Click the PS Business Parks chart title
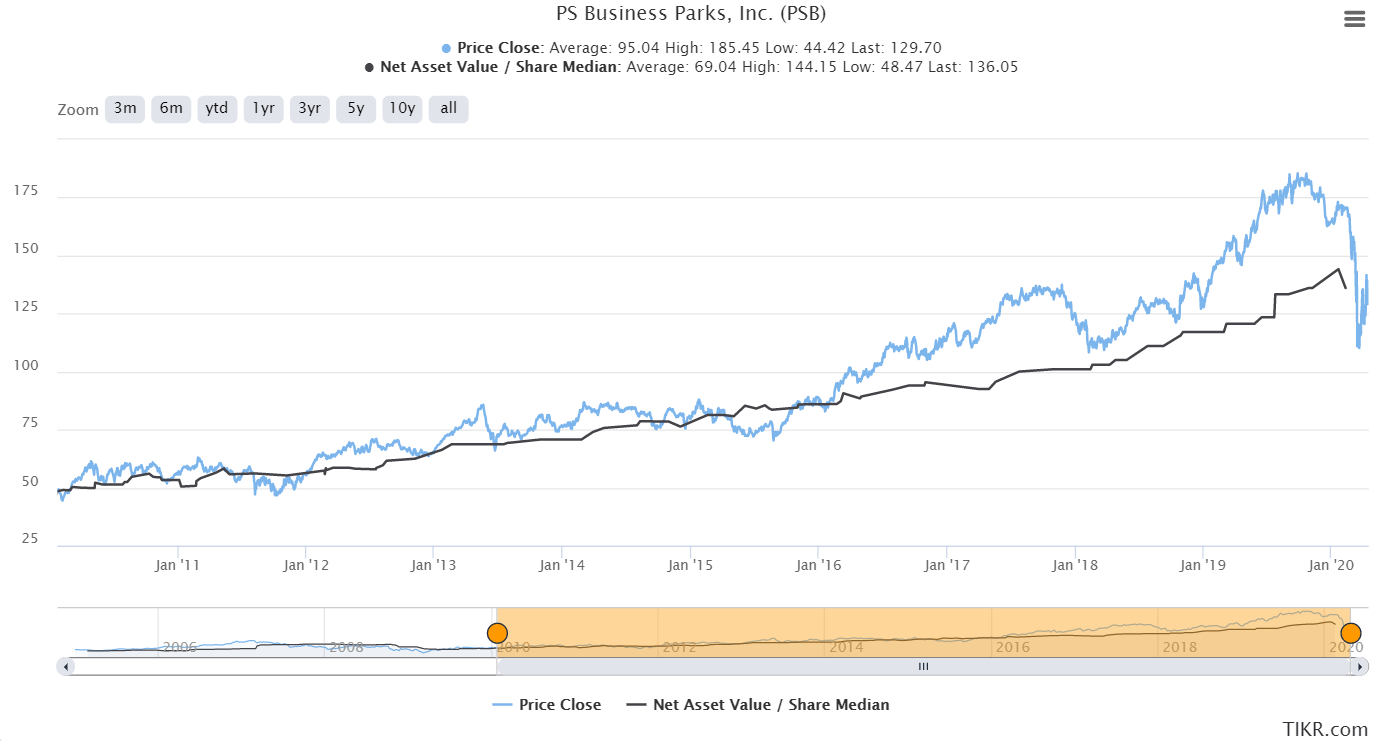 click(x=691, y=14)
